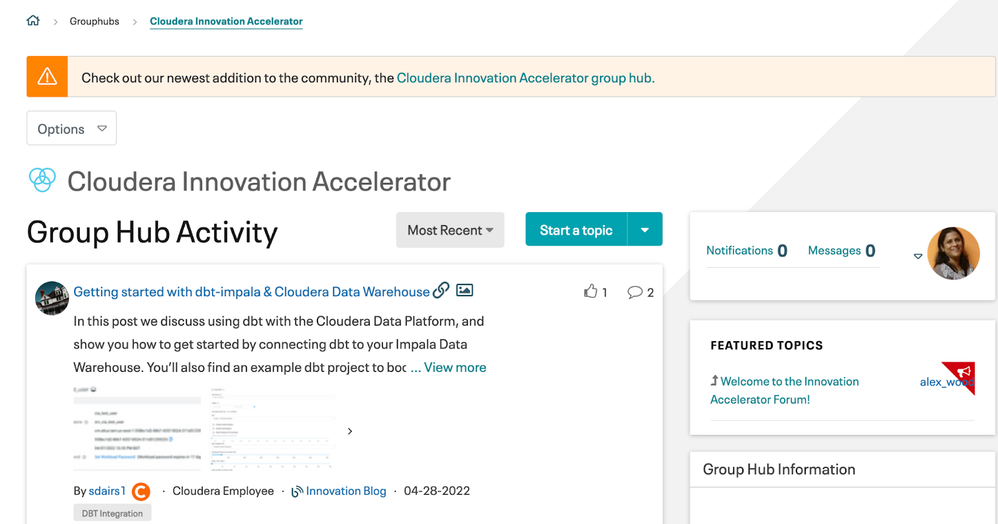Viewport: 998px width, 524px height.
Task: Click the home icon in breadcrumb
Action: coord(33,21)
